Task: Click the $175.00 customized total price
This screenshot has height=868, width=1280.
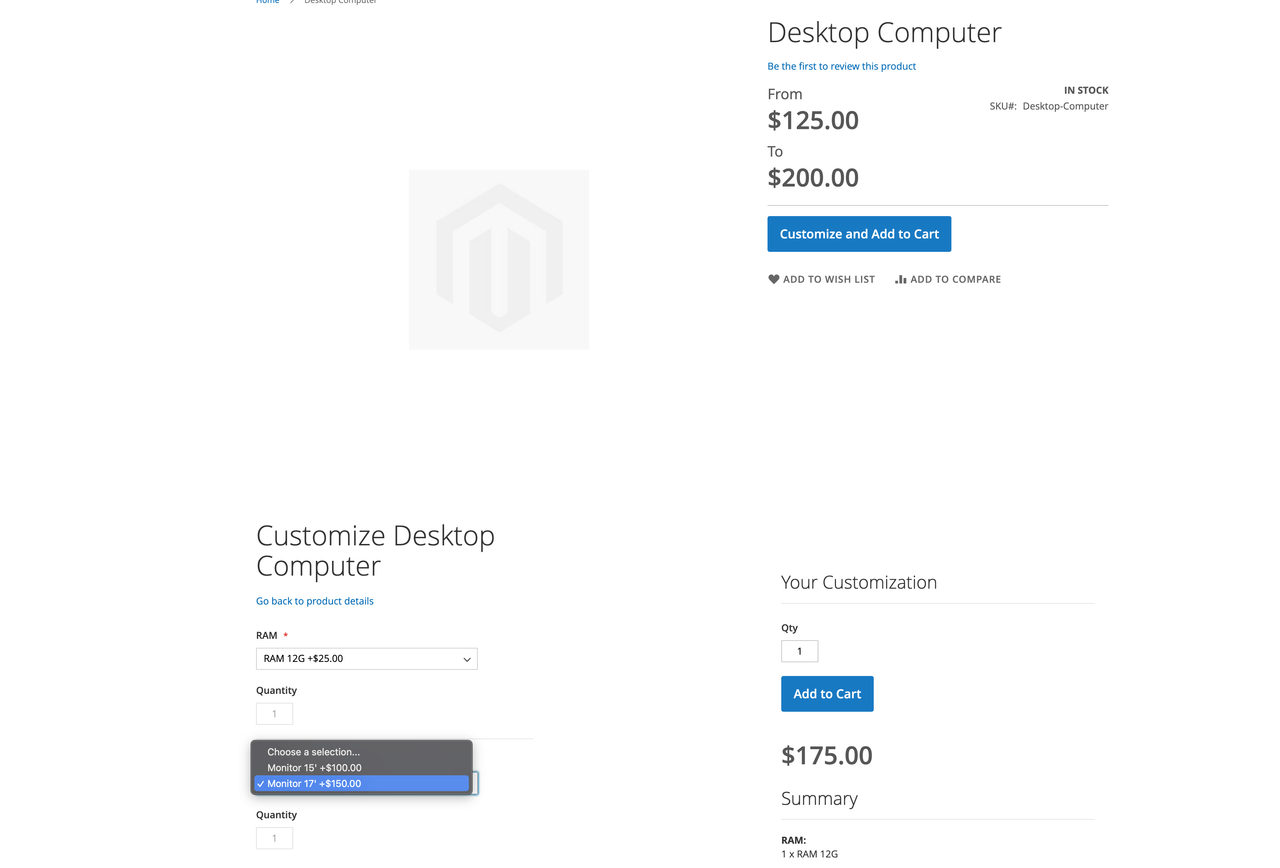Action: point(826,755)
